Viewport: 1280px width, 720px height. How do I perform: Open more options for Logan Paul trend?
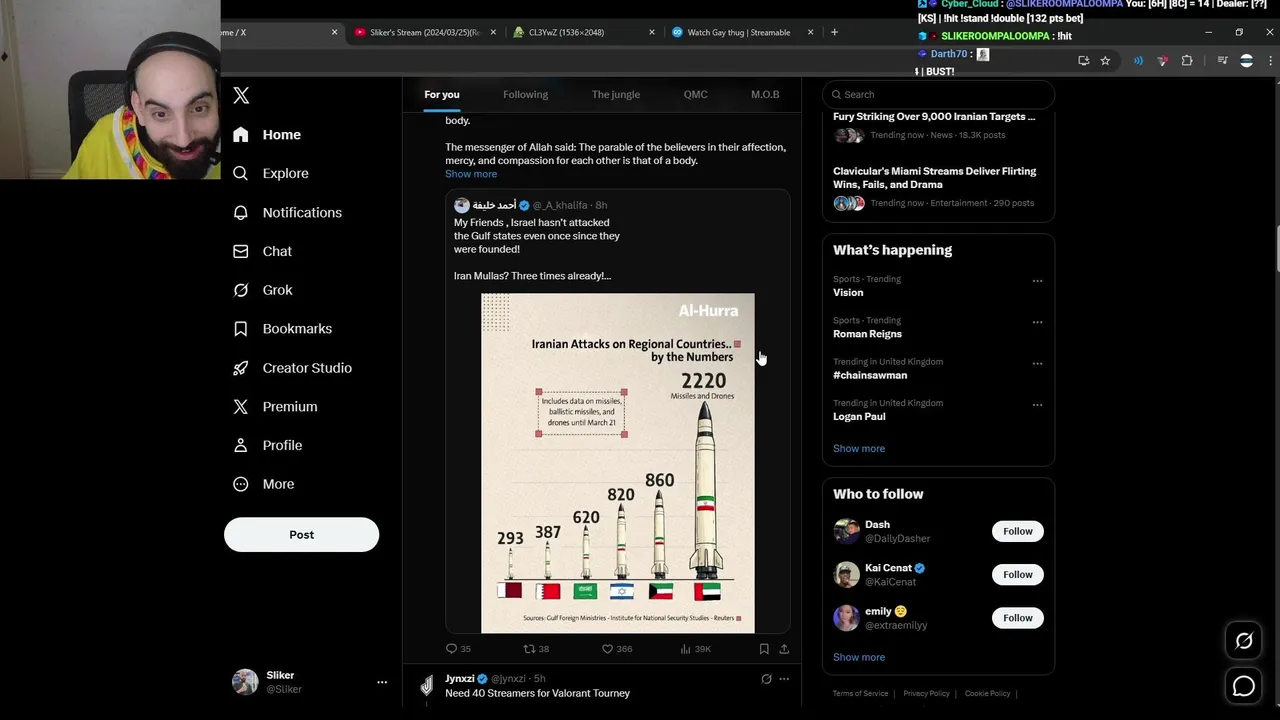(1037, 405)
